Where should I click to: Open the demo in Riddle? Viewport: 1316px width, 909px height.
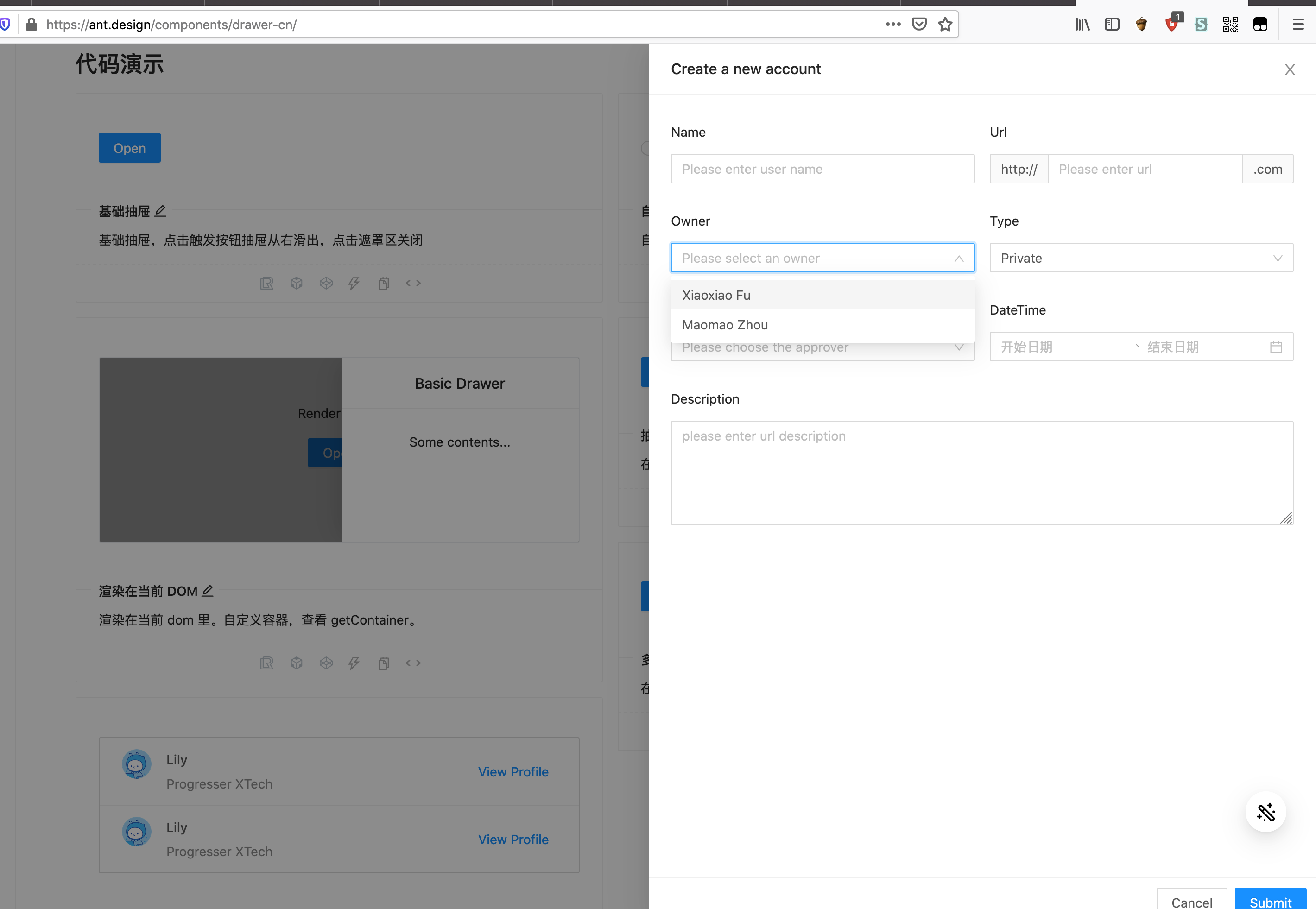point(267,283)
